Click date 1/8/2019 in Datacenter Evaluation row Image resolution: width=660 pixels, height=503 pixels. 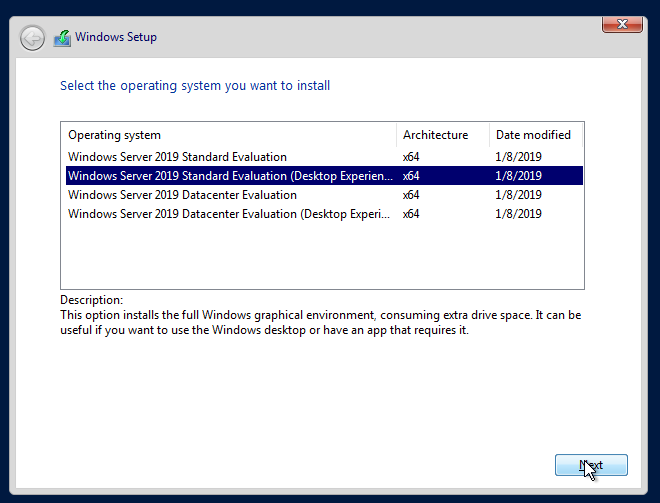click(x=518, y=194)
